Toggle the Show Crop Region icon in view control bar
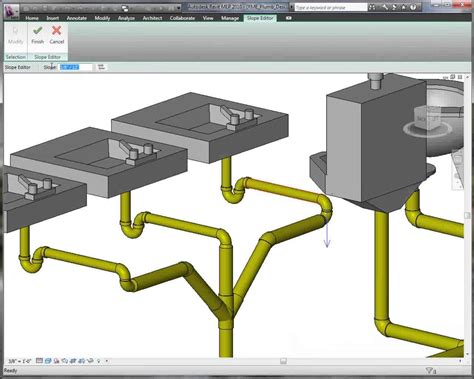Image resolution: width=474 pixels, height=379 pixels. click(90, 361)
